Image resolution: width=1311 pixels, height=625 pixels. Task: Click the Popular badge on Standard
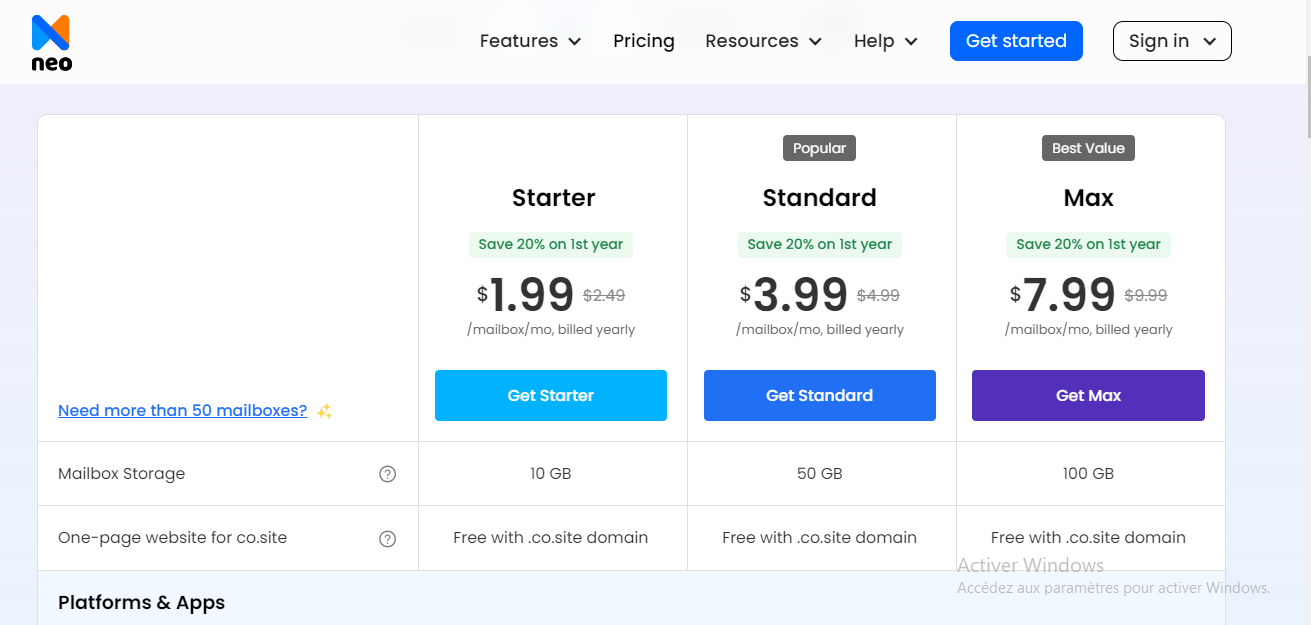point(820,148)
